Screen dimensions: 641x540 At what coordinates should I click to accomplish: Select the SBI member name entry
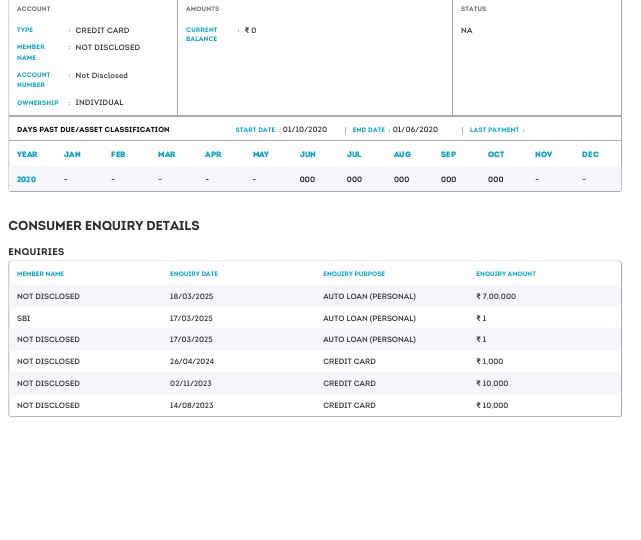24,318
